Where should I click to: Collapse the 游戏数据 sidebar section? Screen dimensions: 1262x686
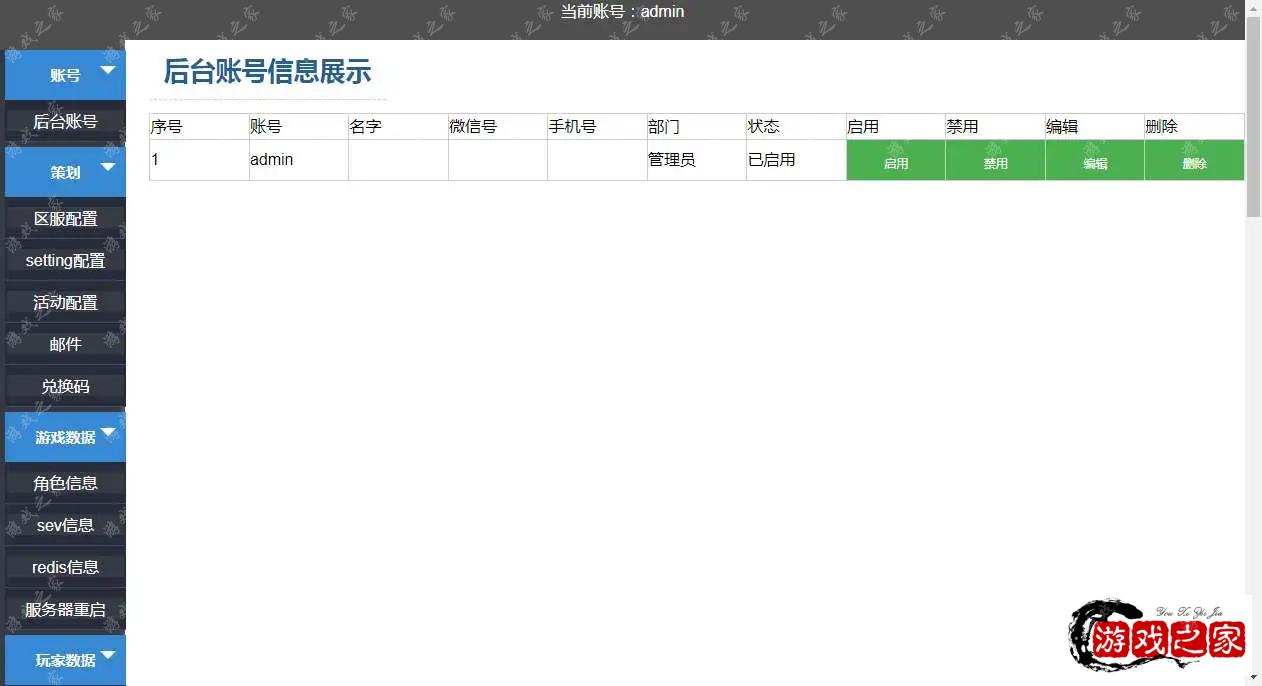pos(65,437)
